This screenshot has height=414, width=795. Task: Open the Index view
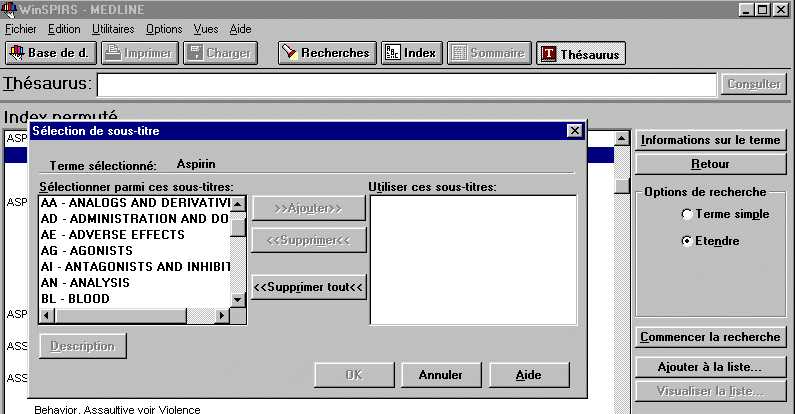pos(412,53)
